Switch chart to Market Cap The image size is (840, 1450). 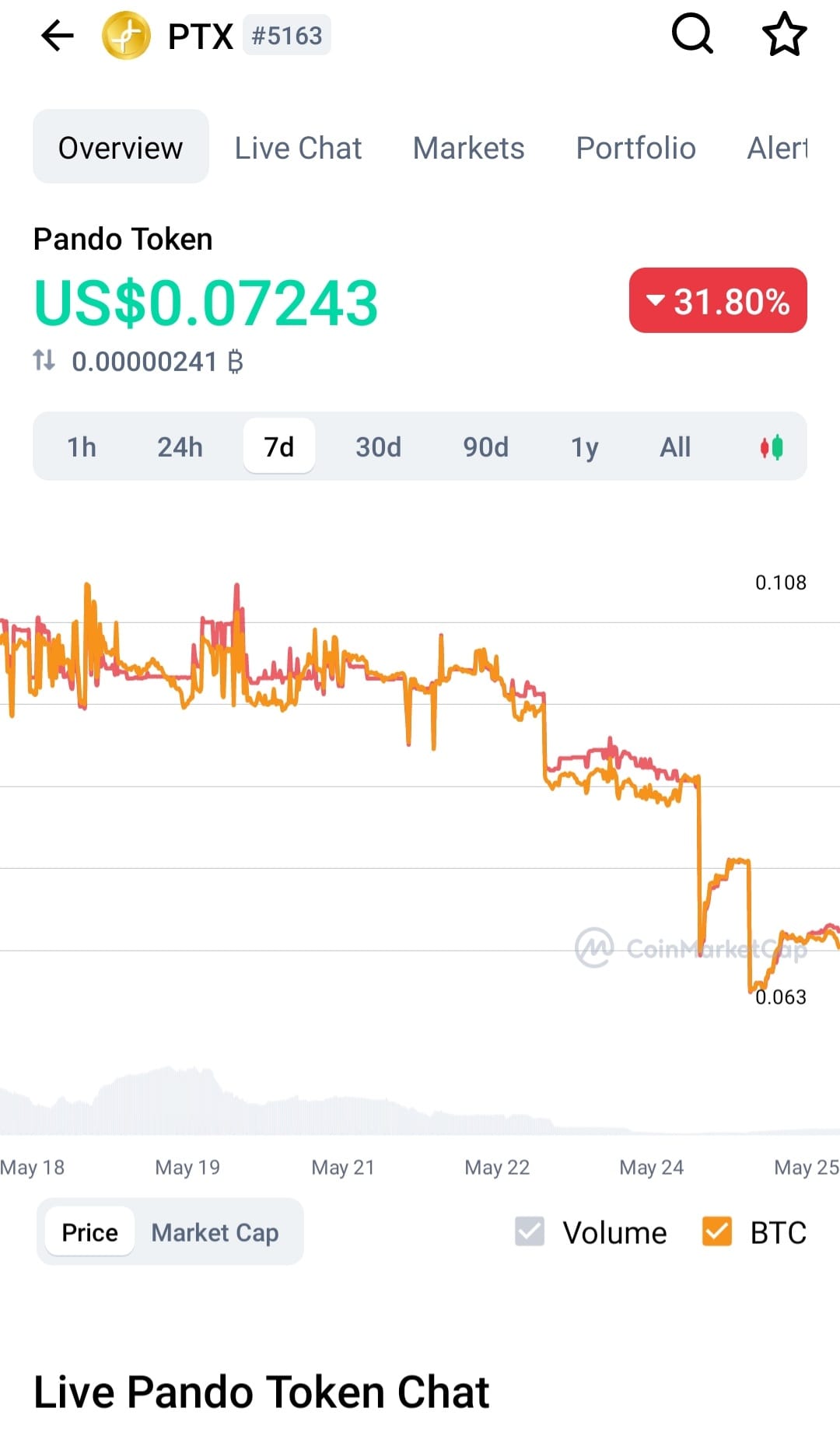pos(215,1232)
